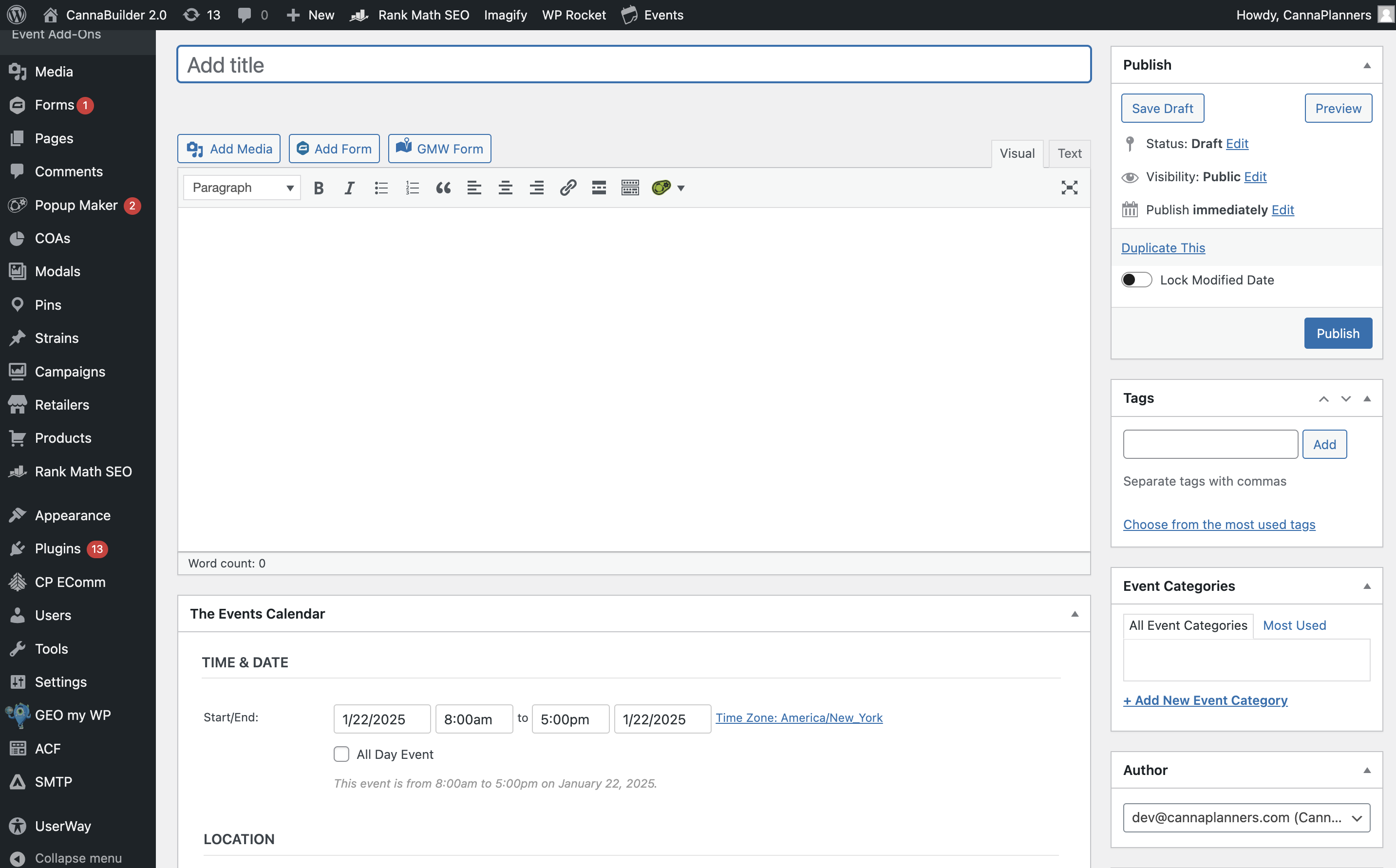1396x868 pixels.
Task: Click the italic formatting icon
Action: pos(349,188)
